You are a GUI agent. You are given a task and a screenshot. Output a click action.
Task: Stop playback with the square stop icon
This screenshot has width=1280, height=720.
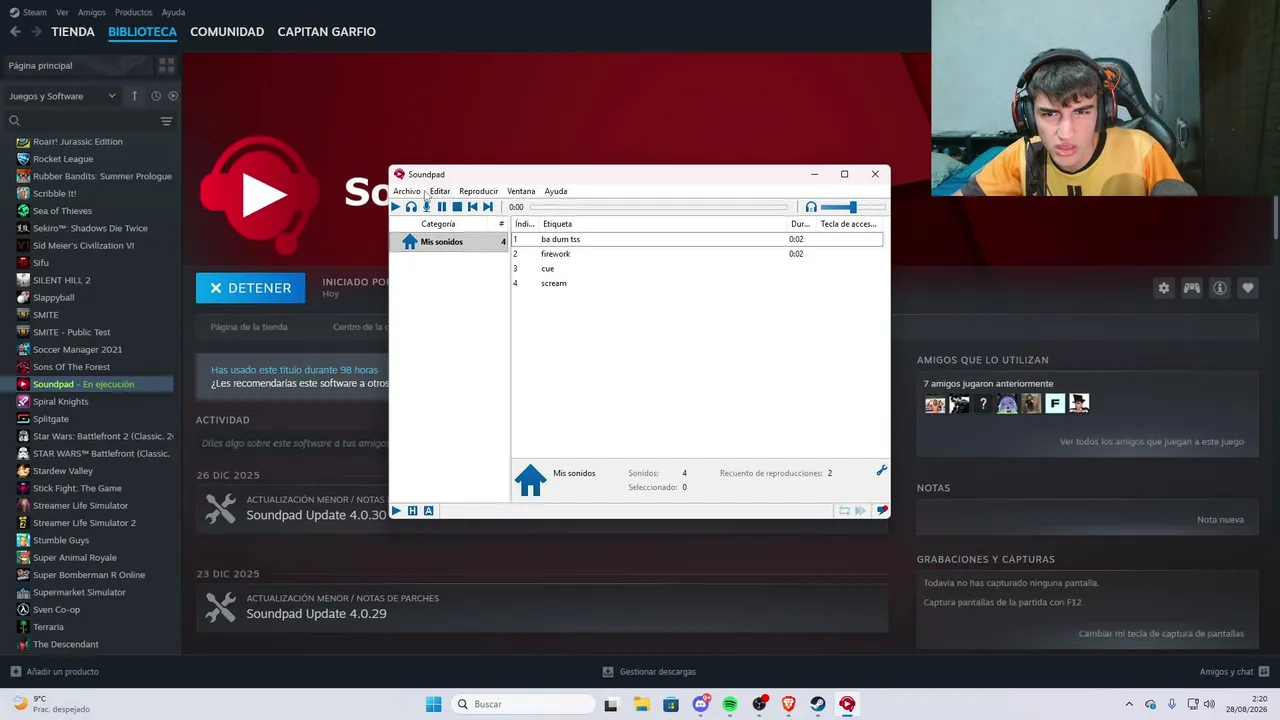click(457, 207)
